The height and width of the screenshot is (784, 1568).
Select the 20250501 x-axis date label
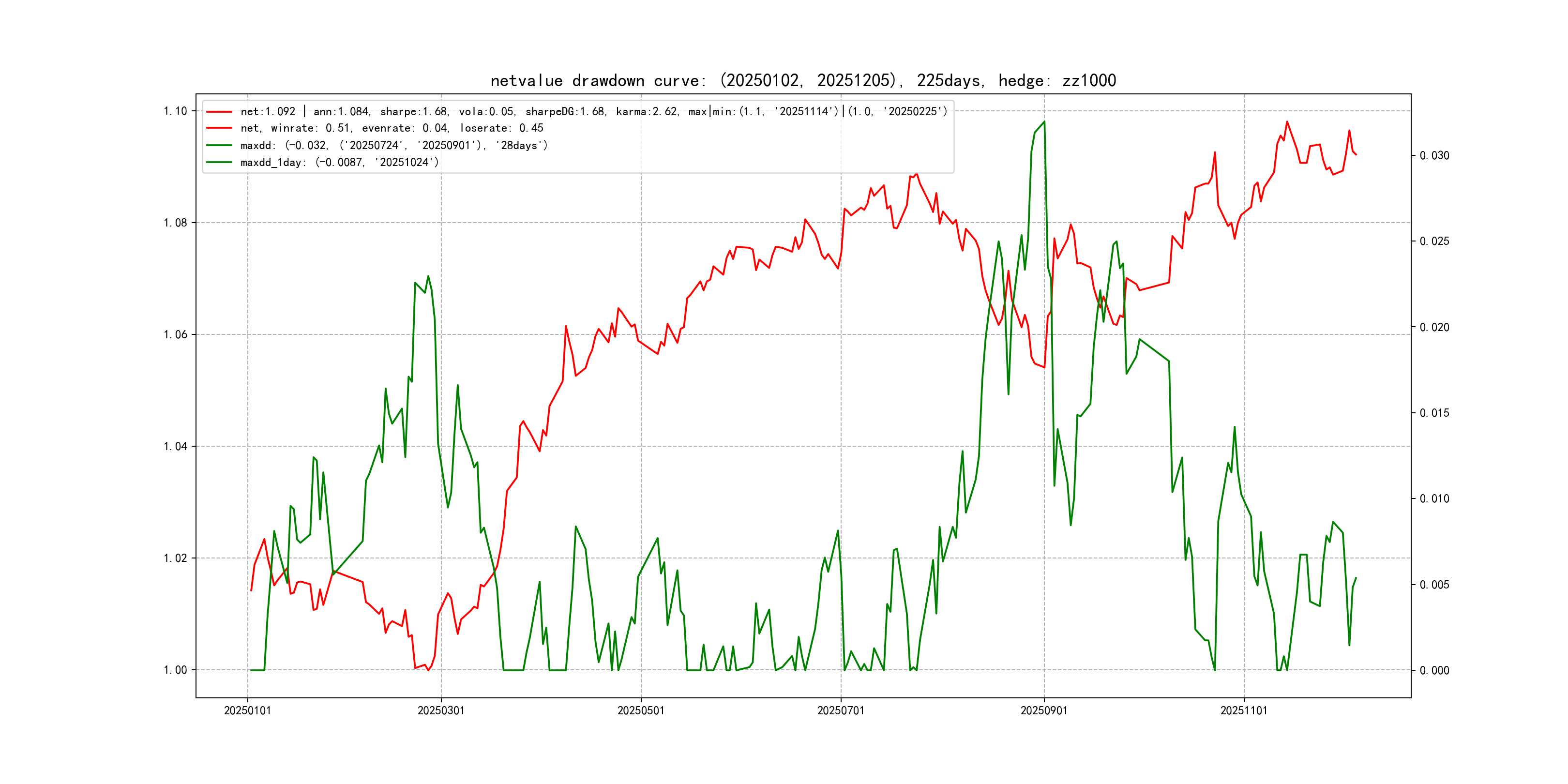[x=641, y=710]
